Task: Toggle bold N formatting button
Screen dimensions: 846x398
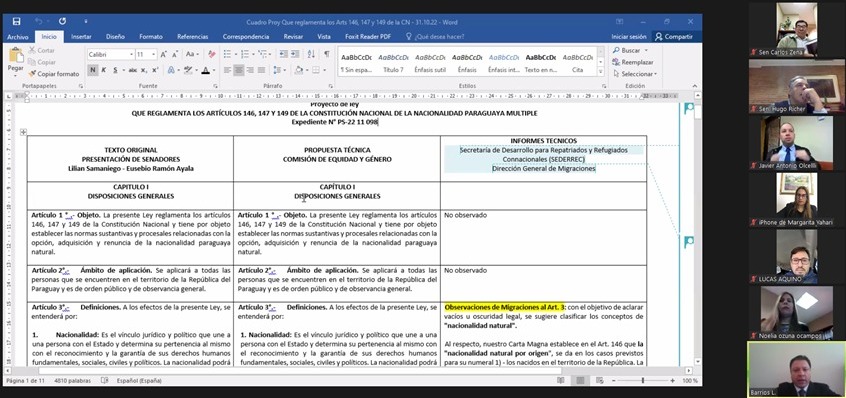Action: pyautogui.click(x=93, y=70)
